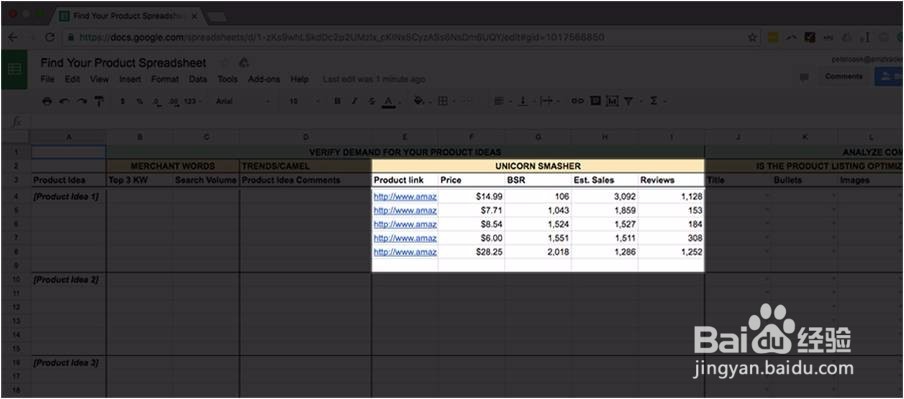Image resolution: width=904 pixels, height=399 pixels.
Task: Decrease decimal places
Action: (x=157, y=101)
